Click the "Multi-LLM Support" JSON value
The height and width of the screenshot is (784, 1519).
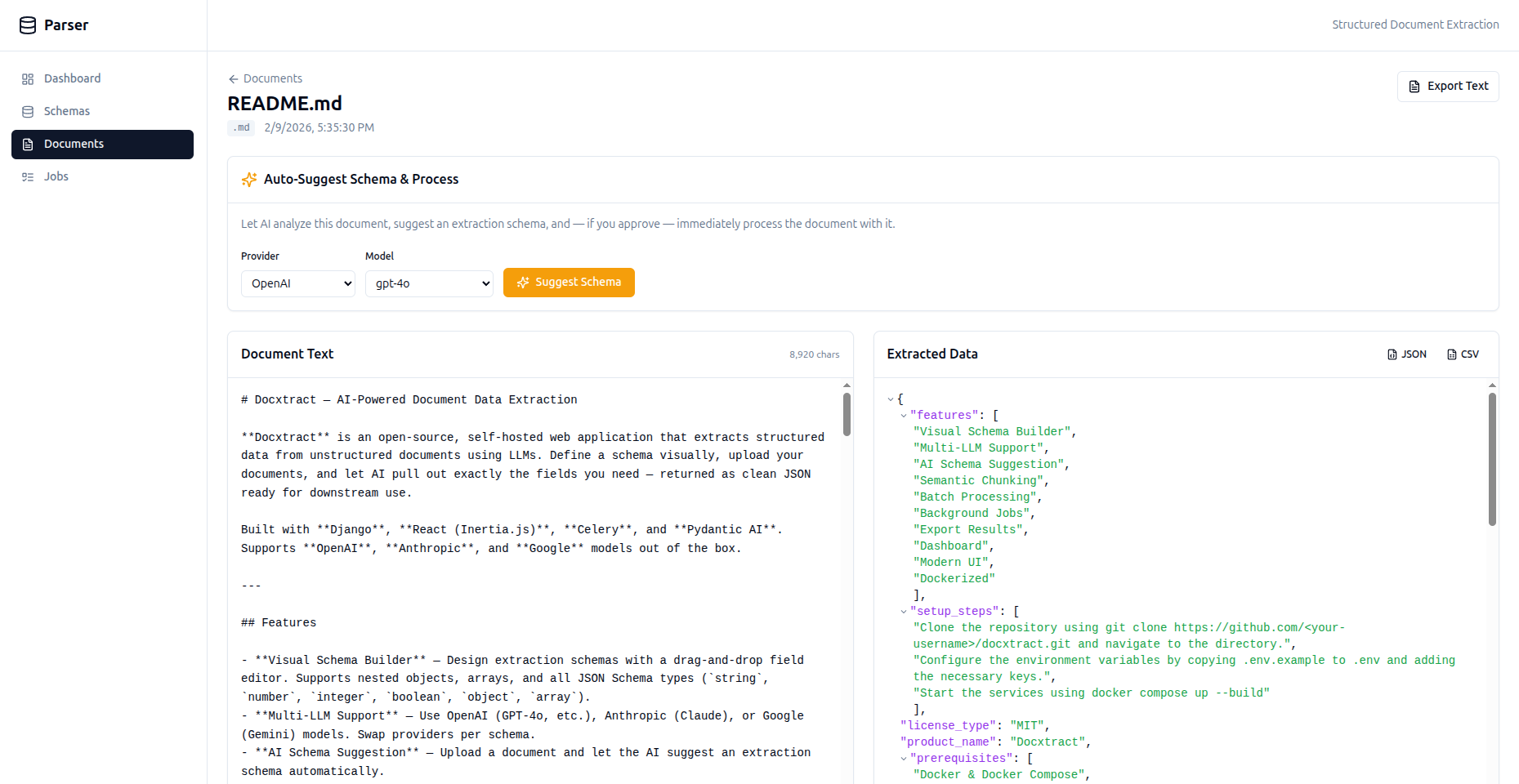tap(978, 448)
